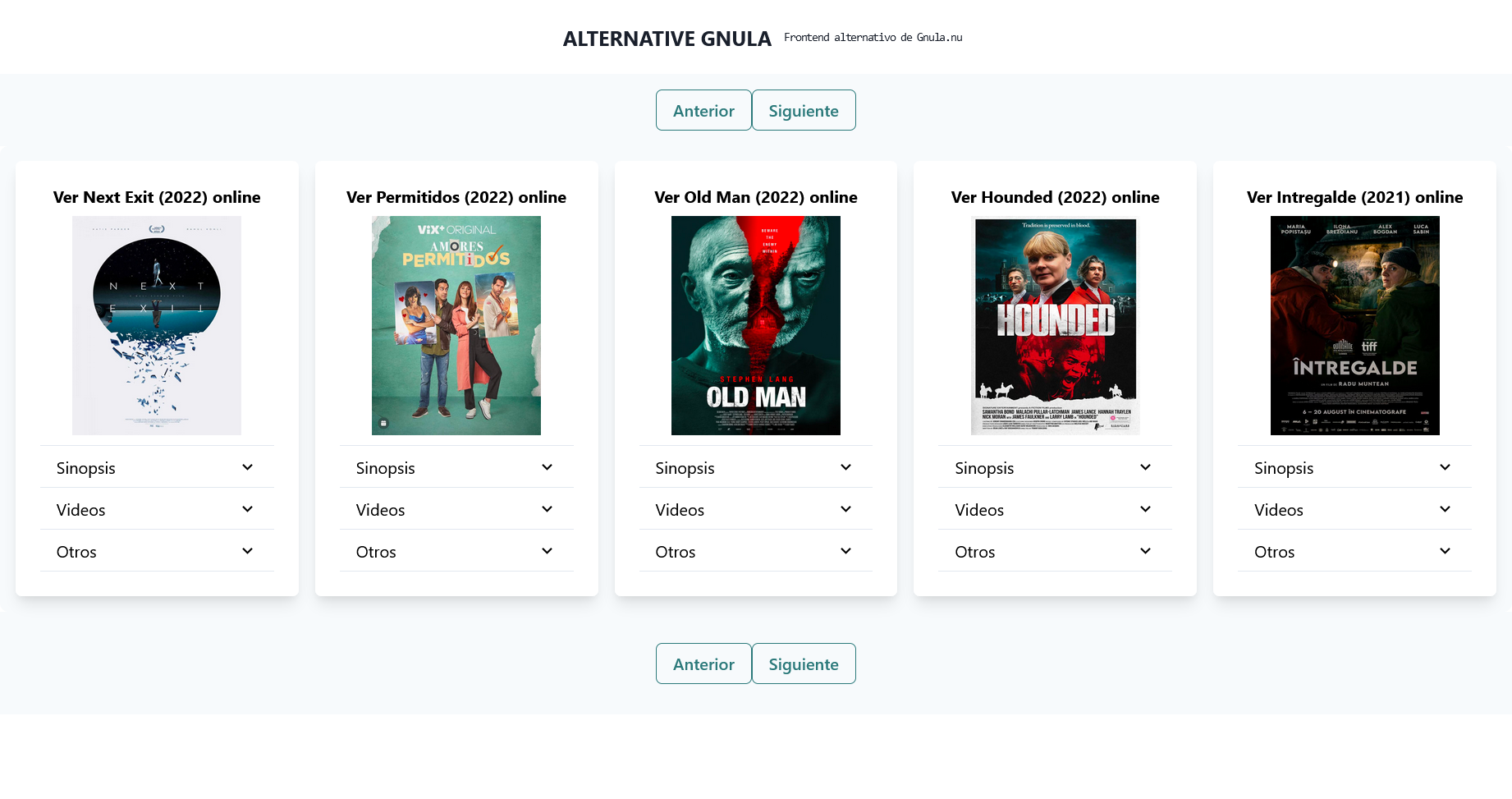Expand Videos for Hounded
Image resolution: width=1512 pixels, height=799 pixels.
(x=1056, y=509)
